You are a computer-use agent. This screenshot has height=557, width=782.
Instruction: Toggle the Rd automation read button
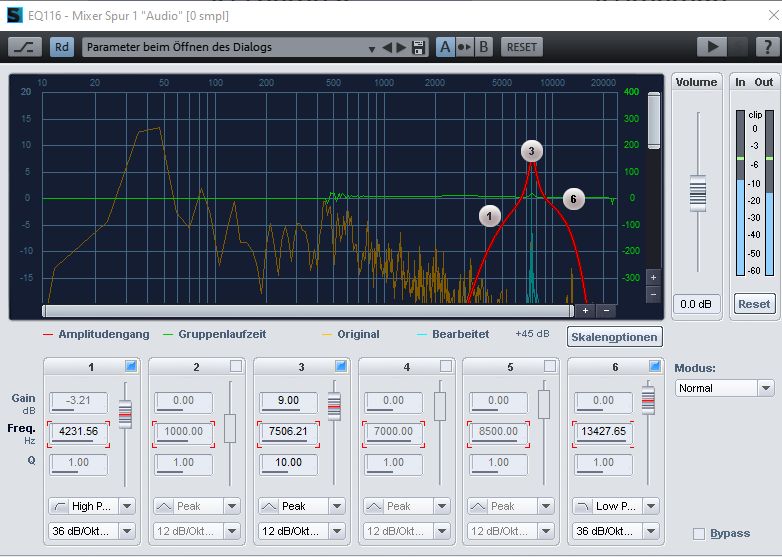(62, 47)
